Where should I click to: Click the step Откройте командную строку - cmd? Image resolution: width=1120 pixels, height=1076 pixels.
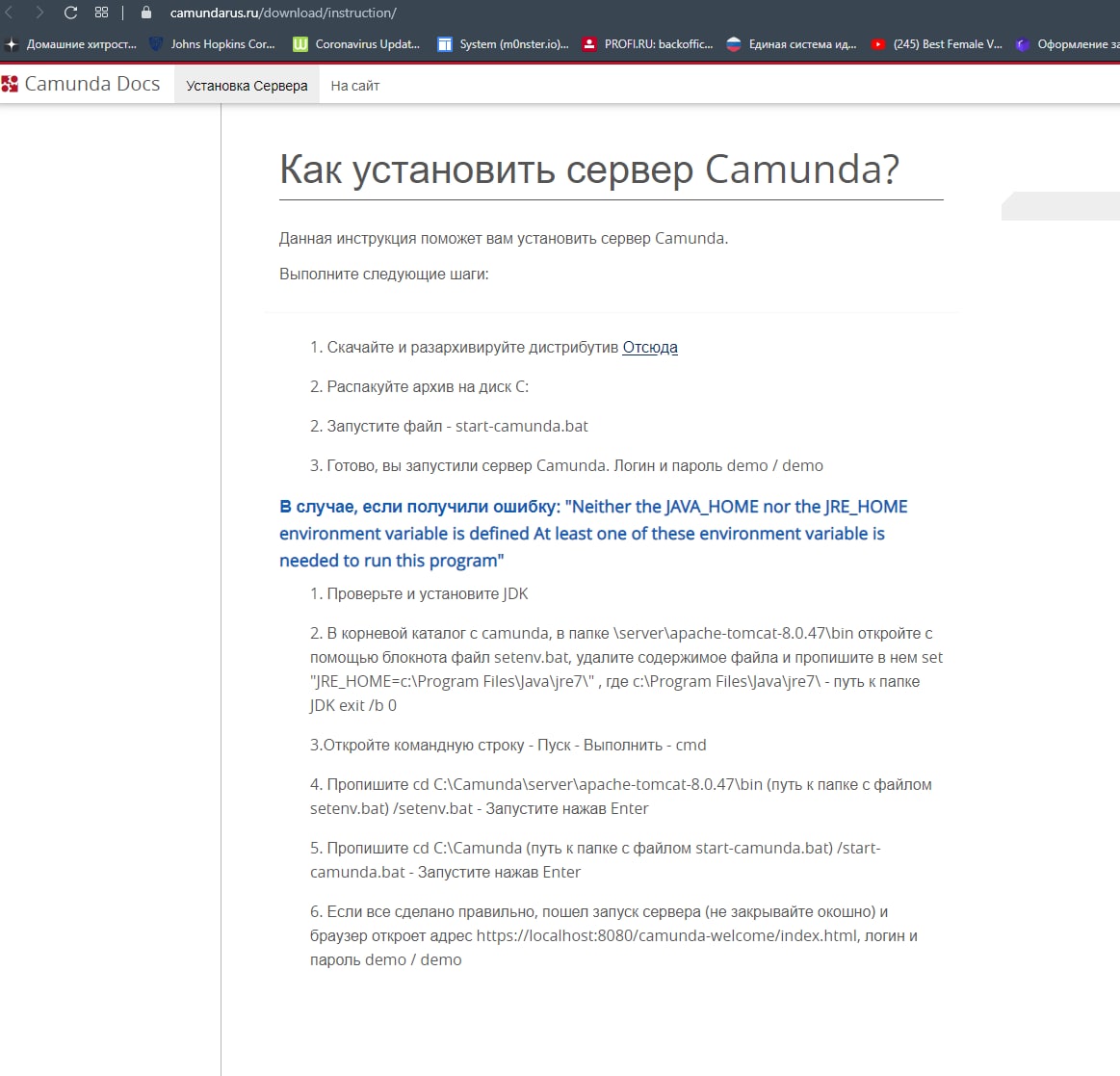tap(508, 746)
